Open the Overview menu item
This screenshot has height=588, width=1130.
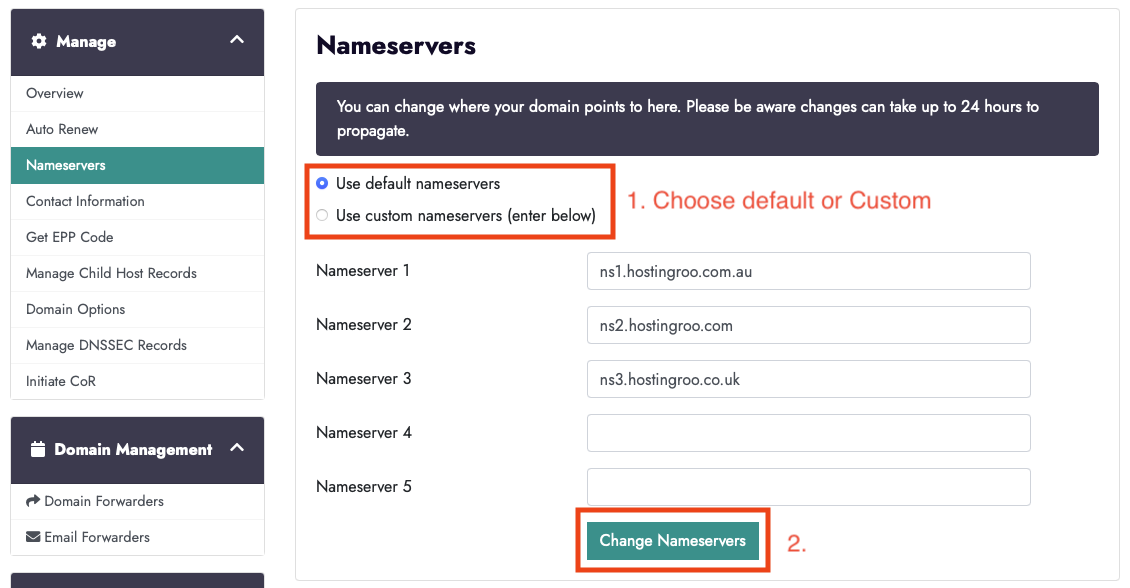[x=55, y=93]
